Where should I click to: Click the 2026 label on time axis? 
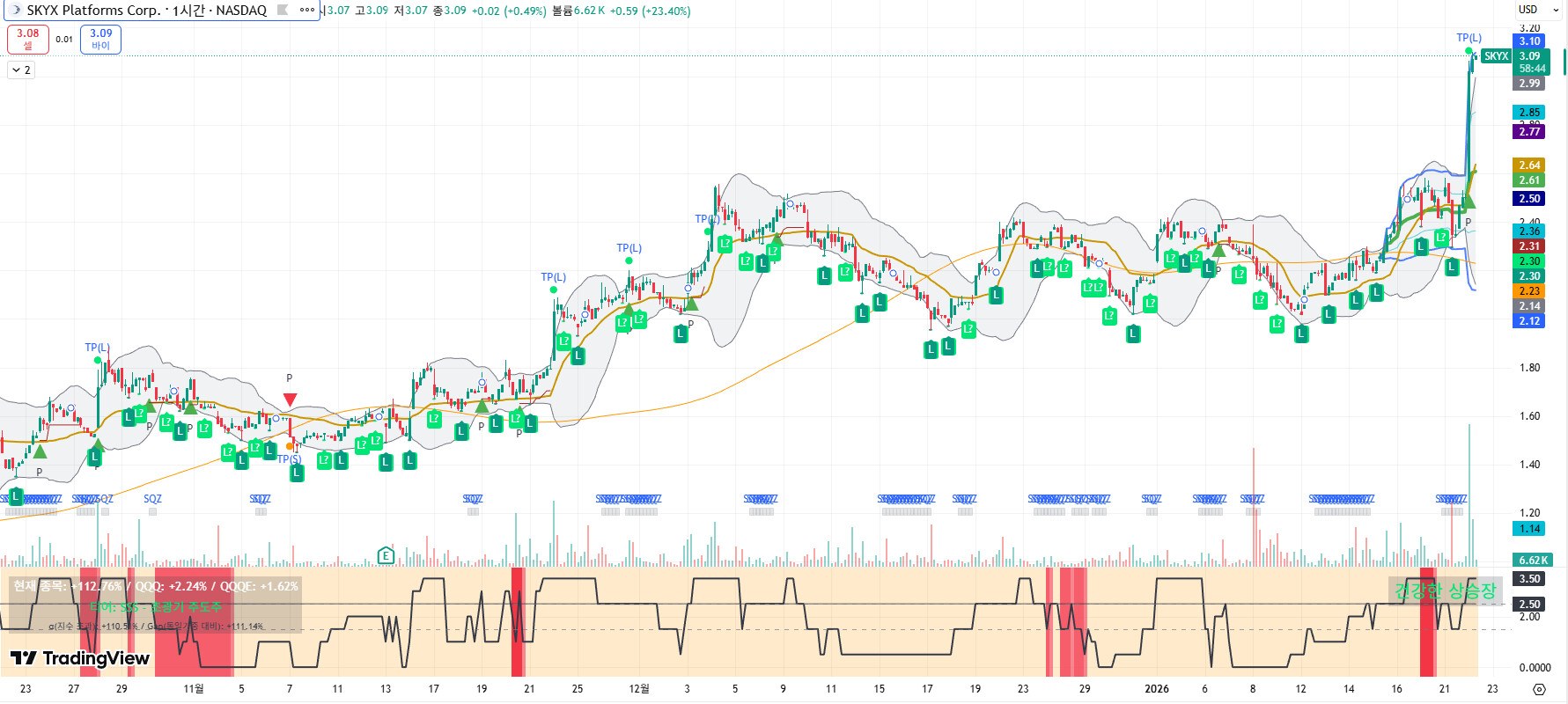pyautogui.click(x=1157, y=689)
